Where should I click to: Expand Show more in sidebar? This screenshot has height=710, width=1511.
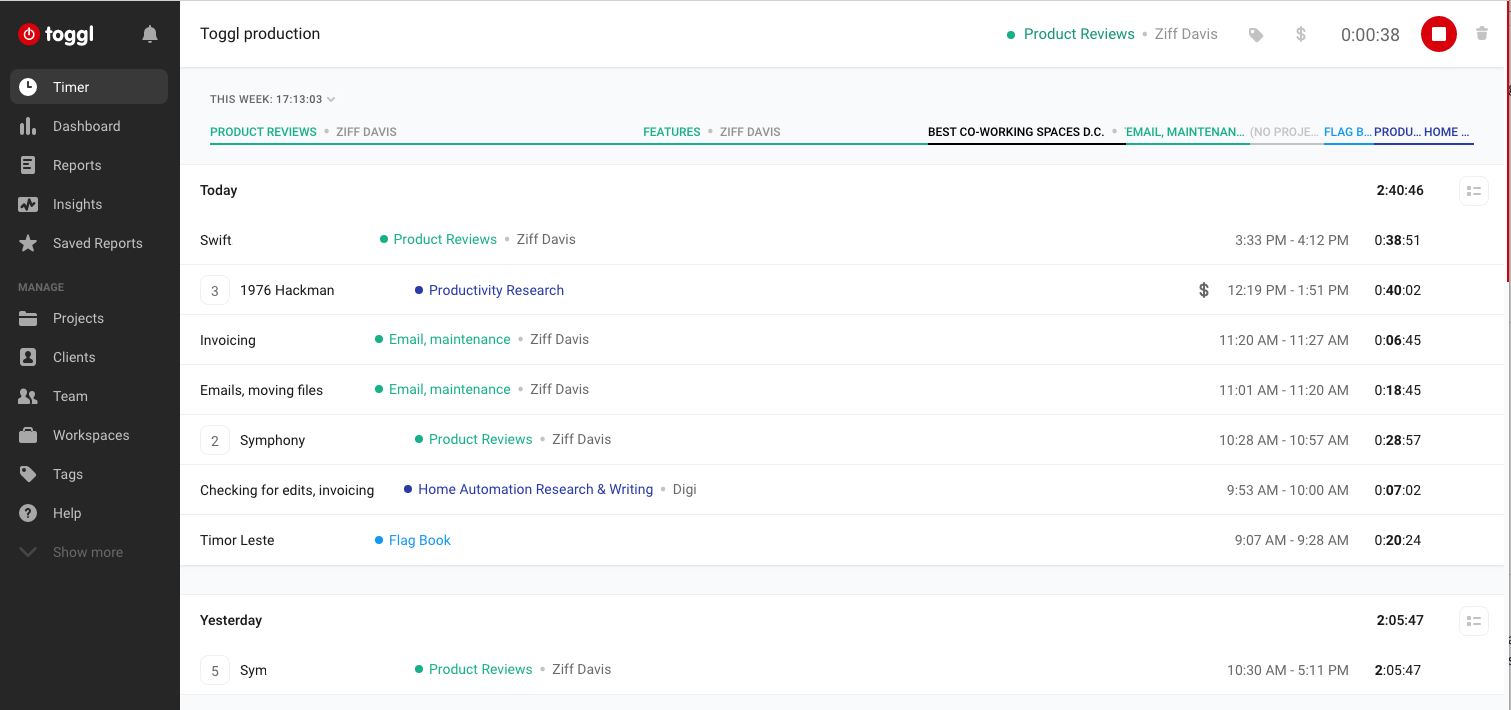[89, 552]
